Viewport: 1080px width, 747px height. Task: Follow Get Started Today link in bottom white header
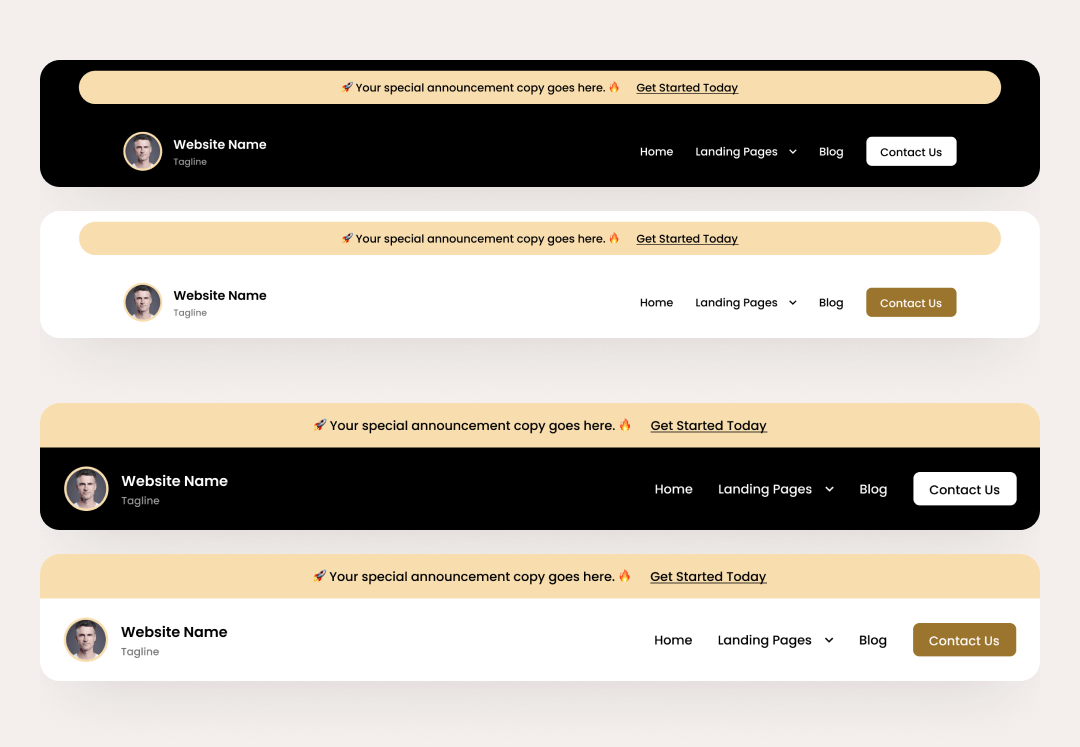point(708,576)
